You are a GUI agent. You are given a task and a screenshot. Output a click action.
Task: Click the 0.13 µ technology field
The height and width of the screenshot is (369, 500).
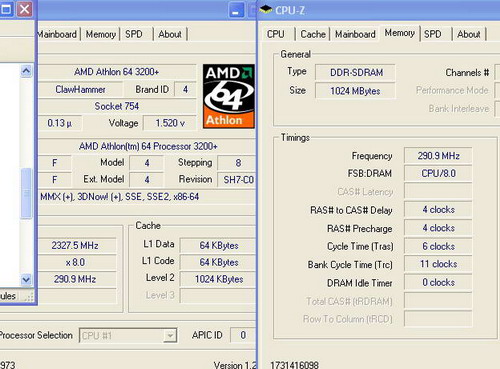coord(59,123)
